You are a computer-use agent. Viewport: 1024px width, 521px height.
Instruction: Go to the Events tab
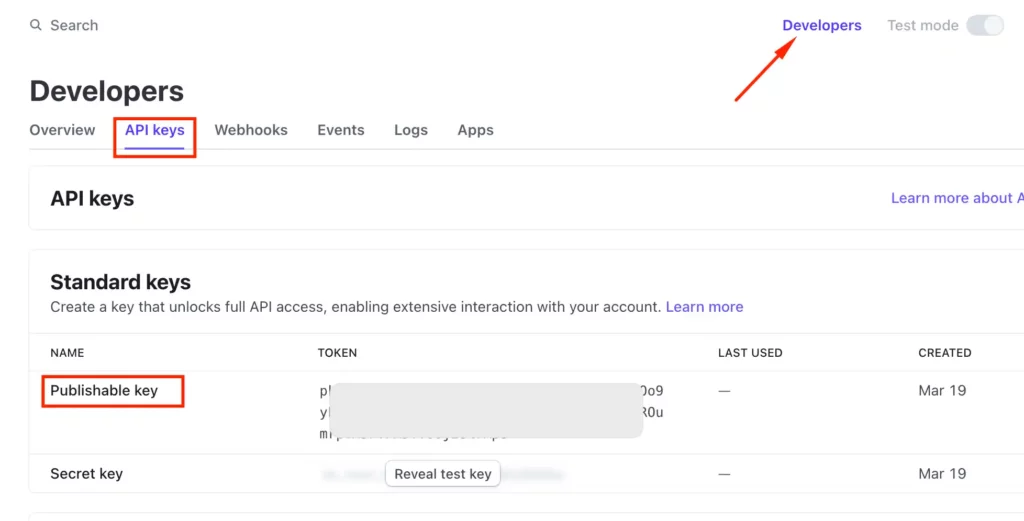click(341, 130)
